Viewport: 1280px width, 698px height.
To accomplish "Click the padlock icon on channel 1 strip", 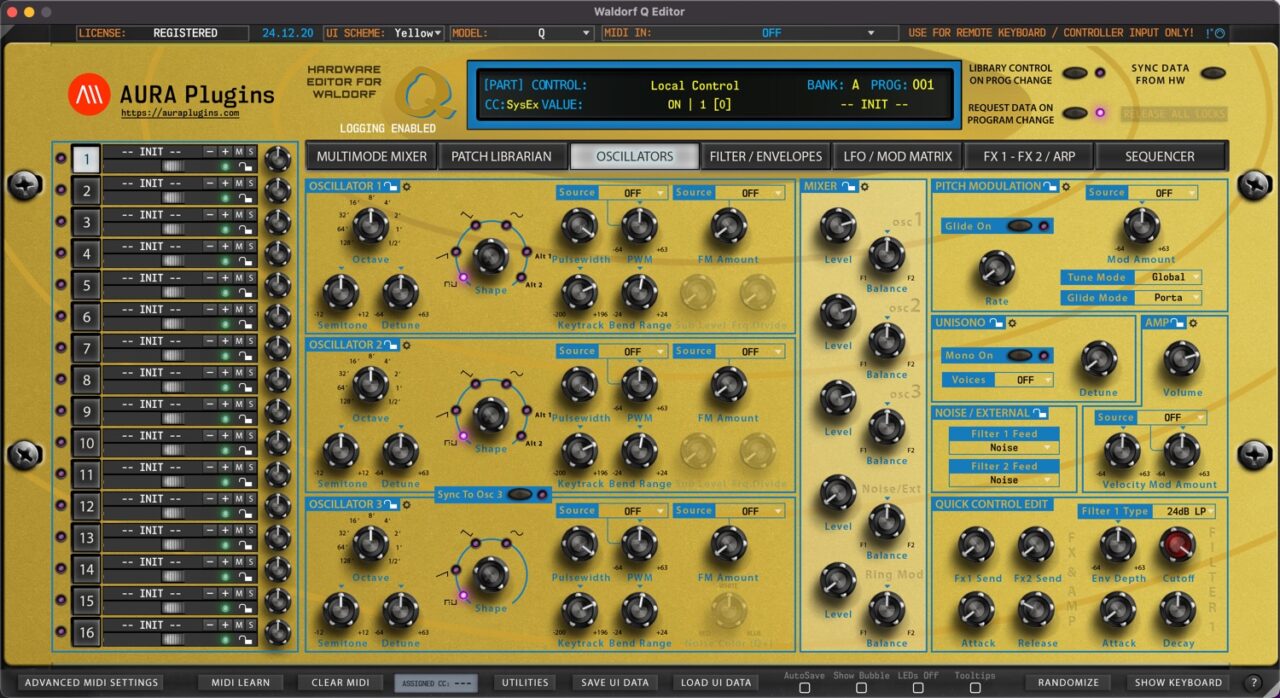I will pos(245,166).
